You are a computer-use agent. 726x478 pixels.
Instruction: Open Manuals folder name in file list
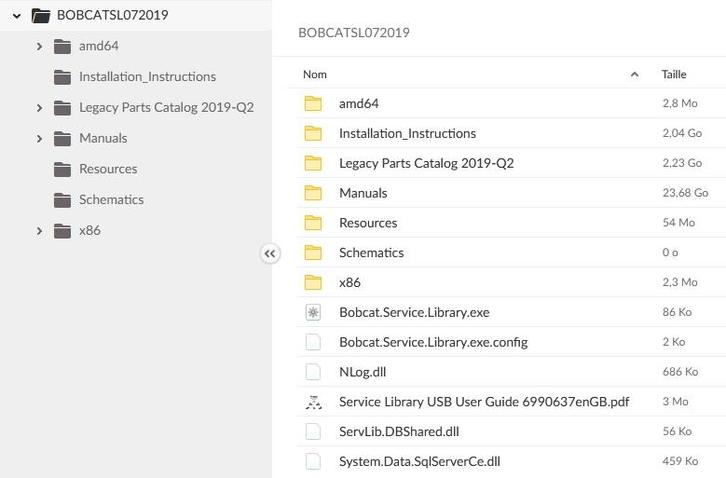tap(363, 193)
